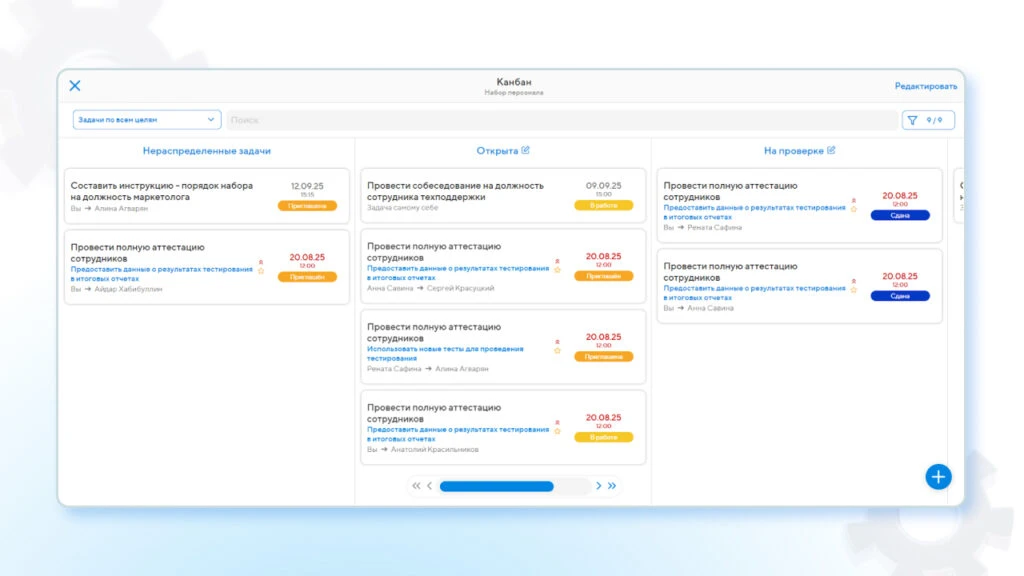Screen dimensions: 1024x576
Task: Toggle star on Рената Сафина review task
Action: (854, 209)
